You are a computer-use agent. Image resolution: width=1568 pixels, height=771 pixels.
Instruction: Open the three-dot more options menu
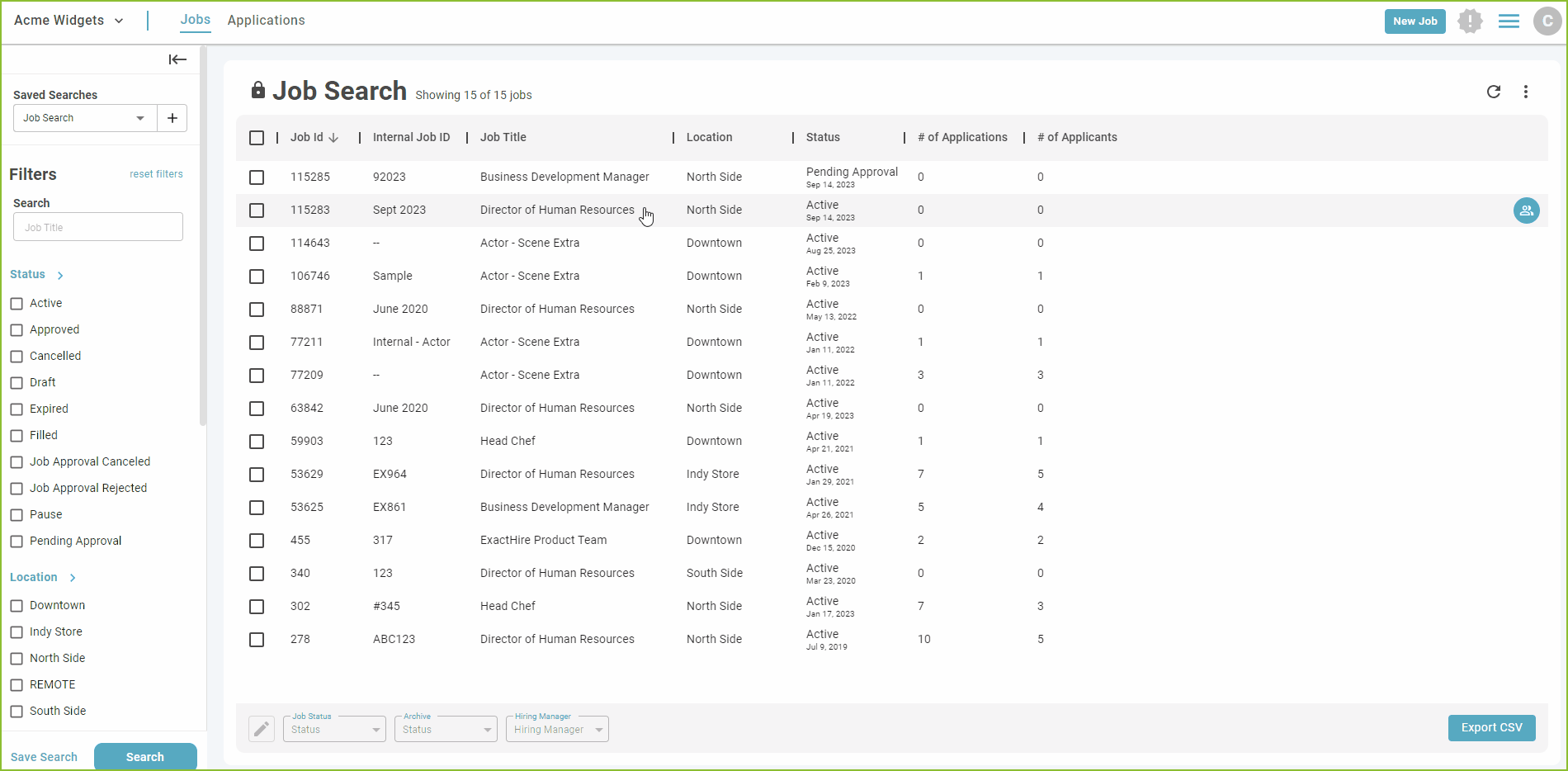[1526, 92]
